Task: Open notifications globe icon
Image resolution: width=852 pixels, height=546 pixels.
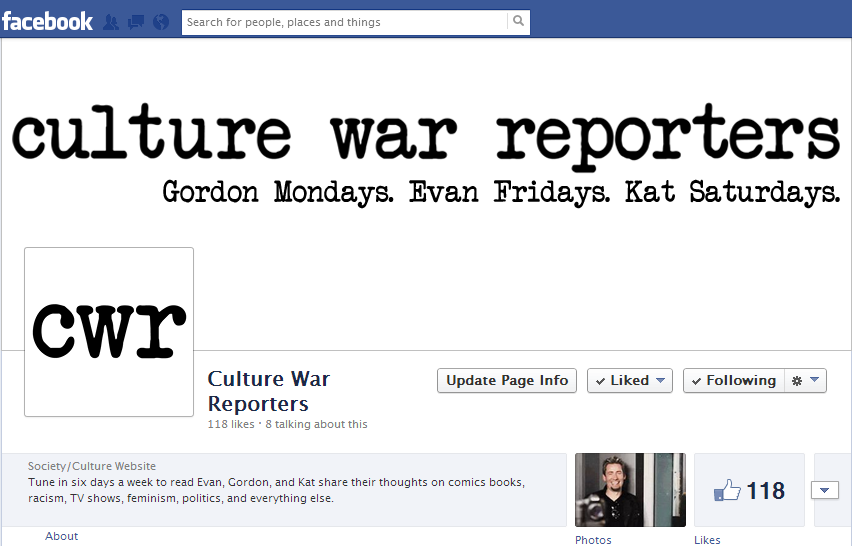Action: (161, 22)
